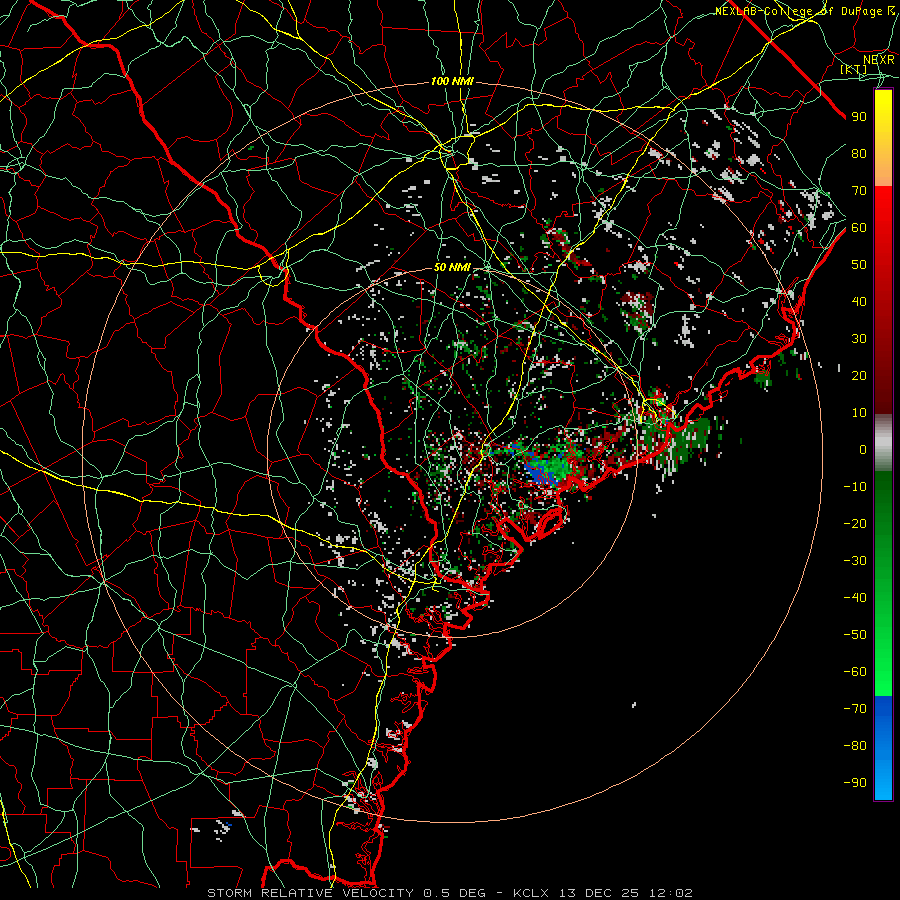Click the 40 value on velocity scale
This screenshot has height=900, width=900.
point(859,302)
